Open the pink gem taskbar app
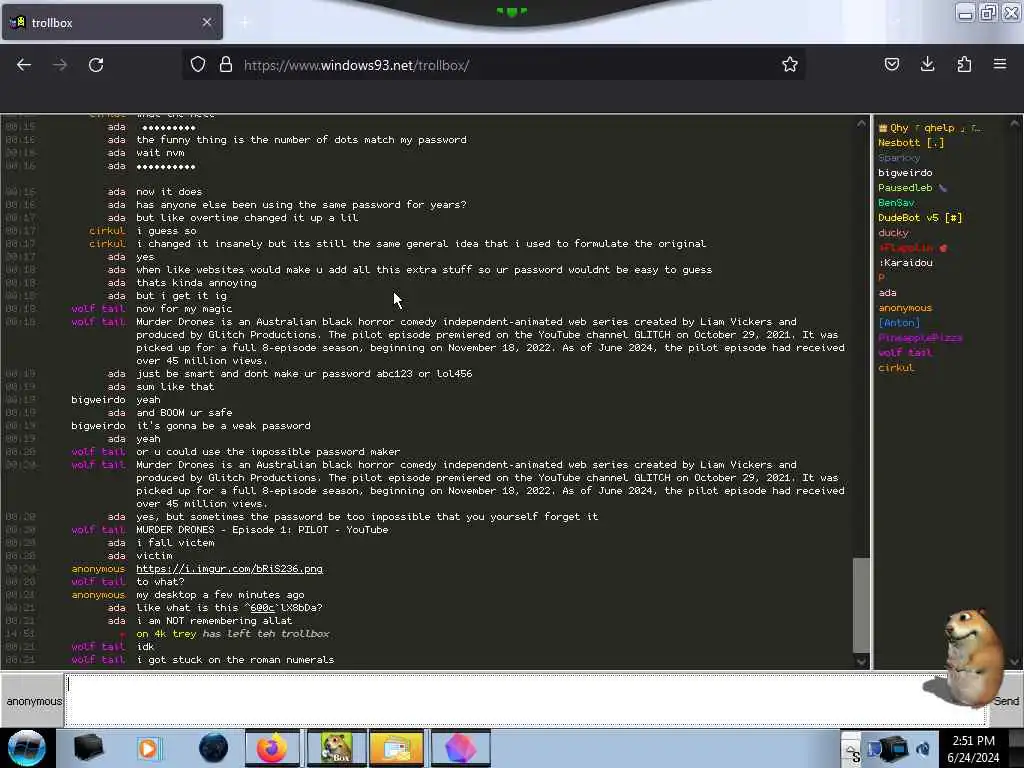Viewport: 1024px width, 768px height. (x=460, y=748)
